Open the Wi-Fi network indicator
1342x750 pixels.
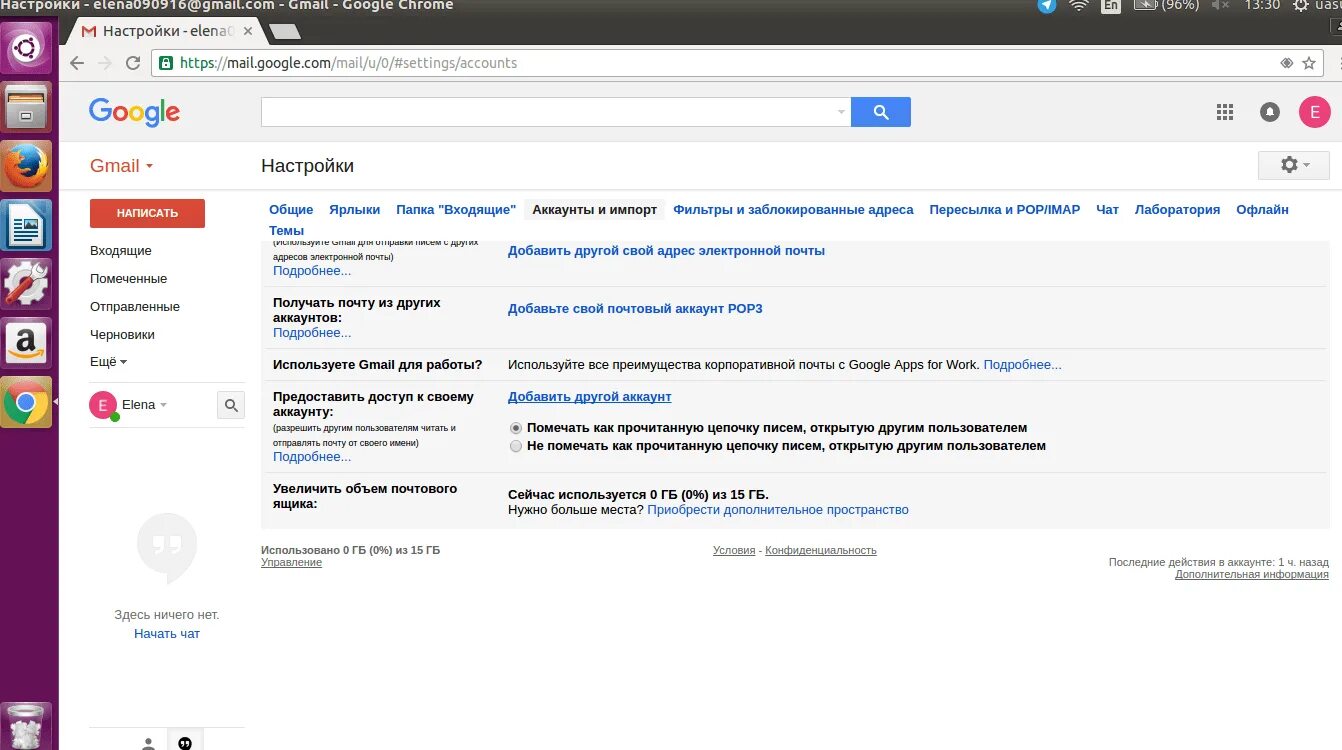point(1078,6)
